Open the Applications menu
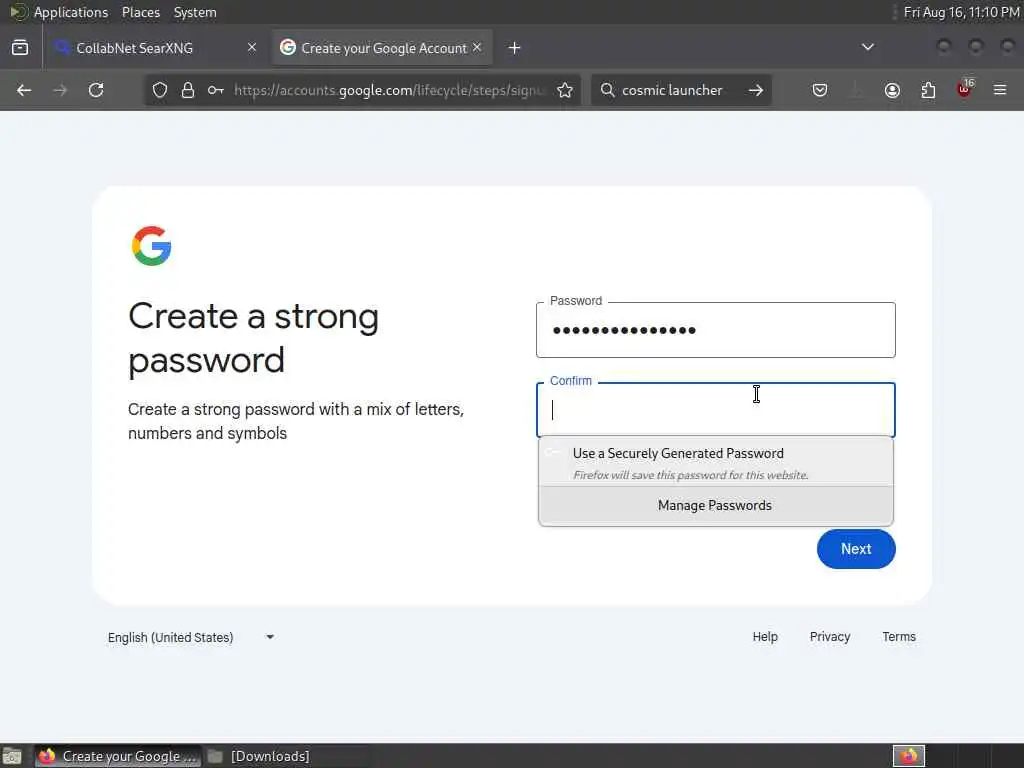This screenshot has height=768, width=1024. click(x=71, y=12)
